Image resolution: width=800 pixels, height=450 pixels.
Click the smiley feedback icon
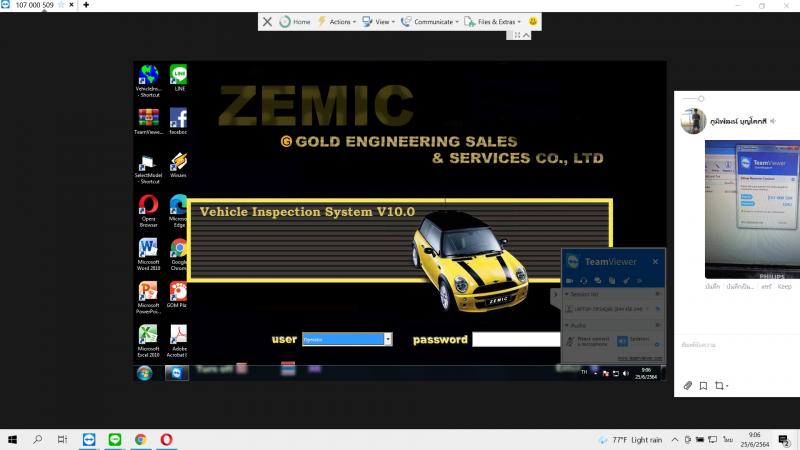pos(533,21)
